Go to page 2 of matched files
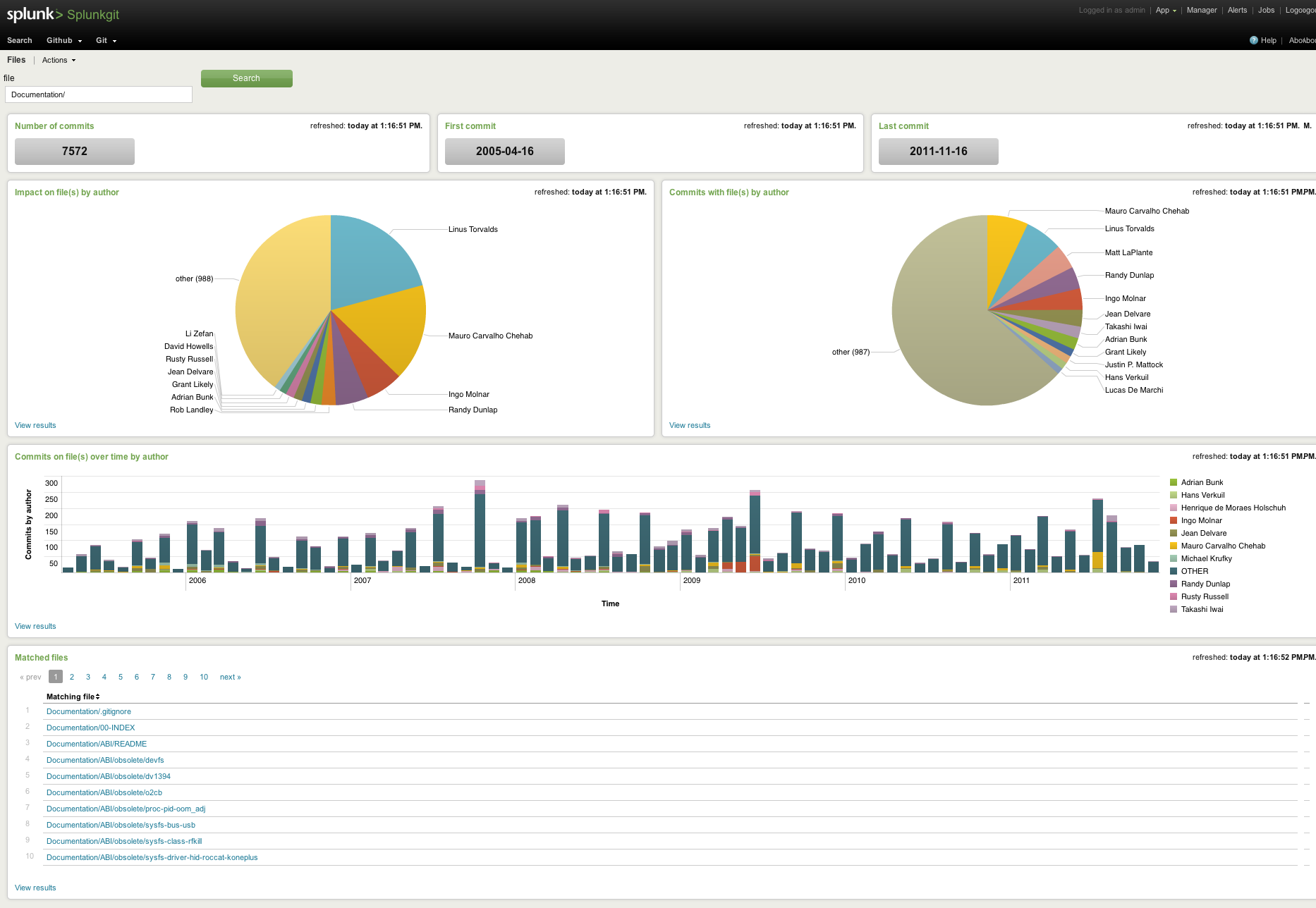Screen dimensions: 1316x908 point(72,677)
